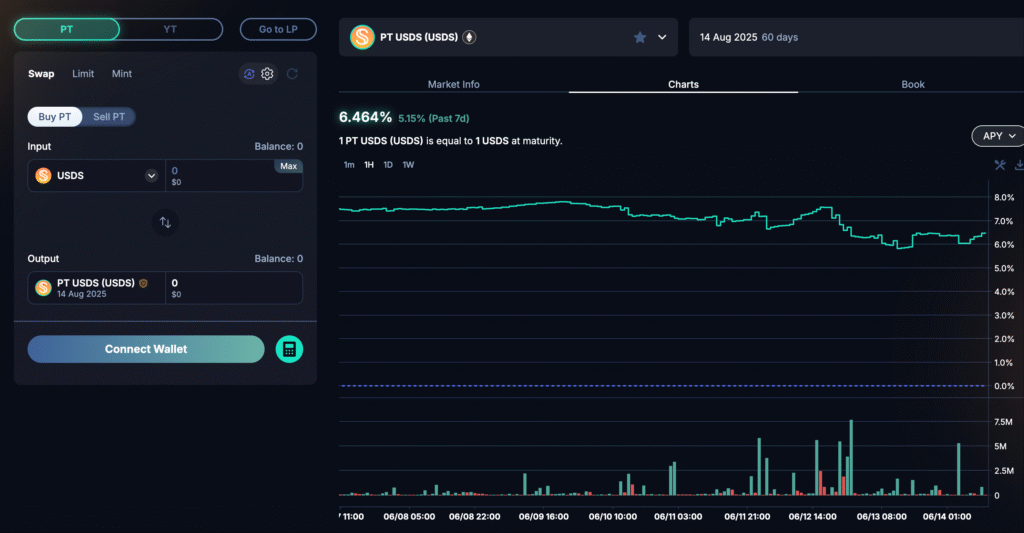Click the PT USDS token icon in Output

tap(43, 288)
